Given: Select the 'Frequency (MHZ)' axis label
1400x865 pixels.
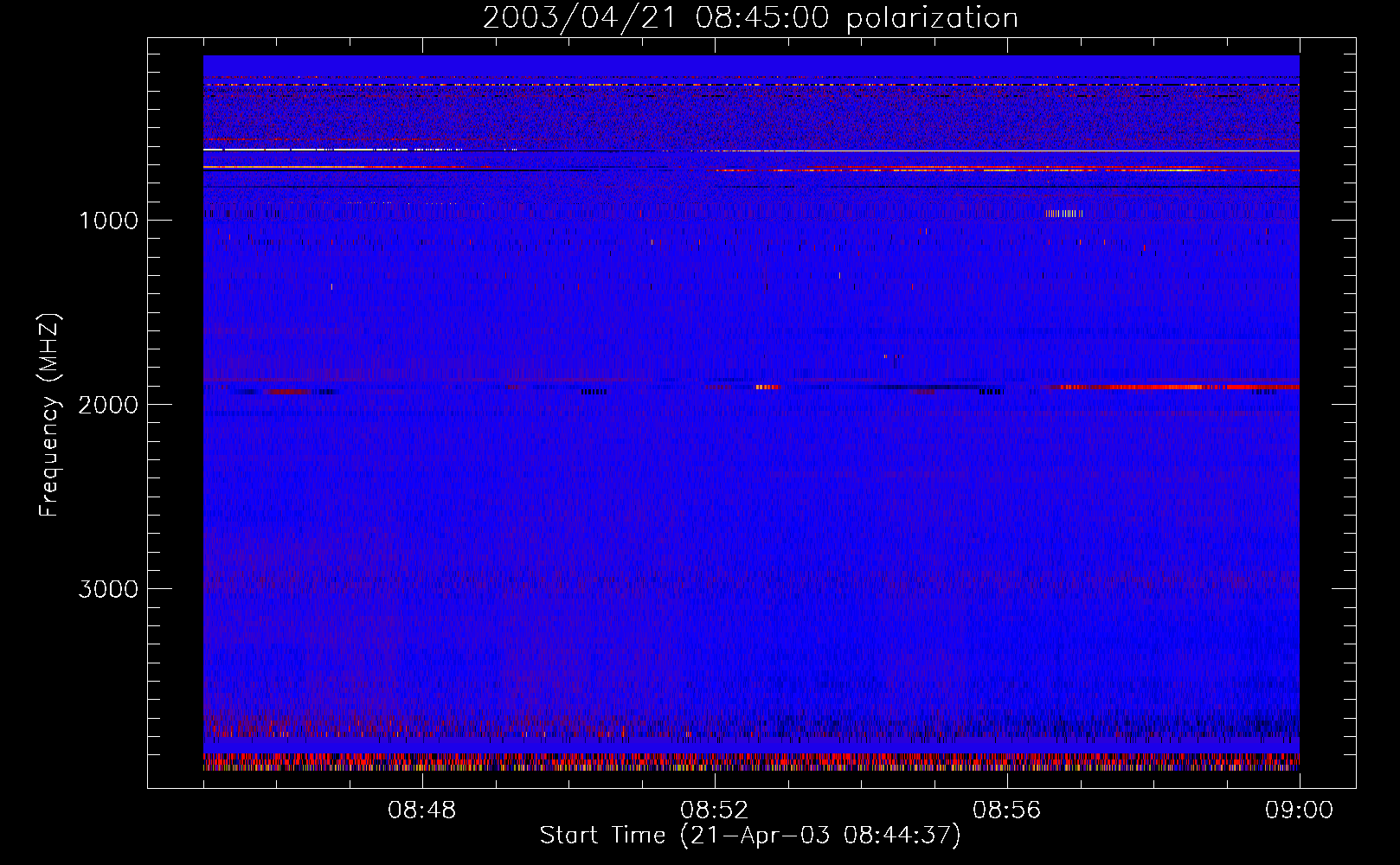Looking at the screenshot, I should [x=49, y=416].
